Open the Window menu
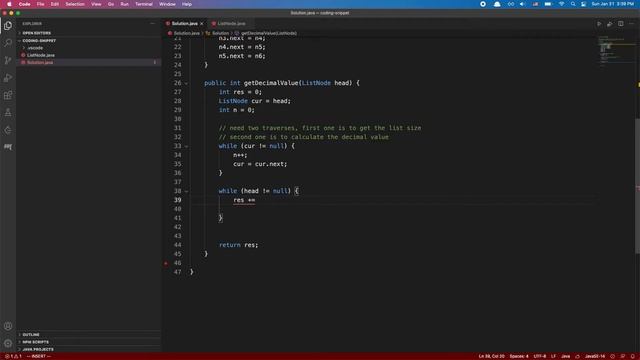 pyautogui.click(x=167, y=4)
